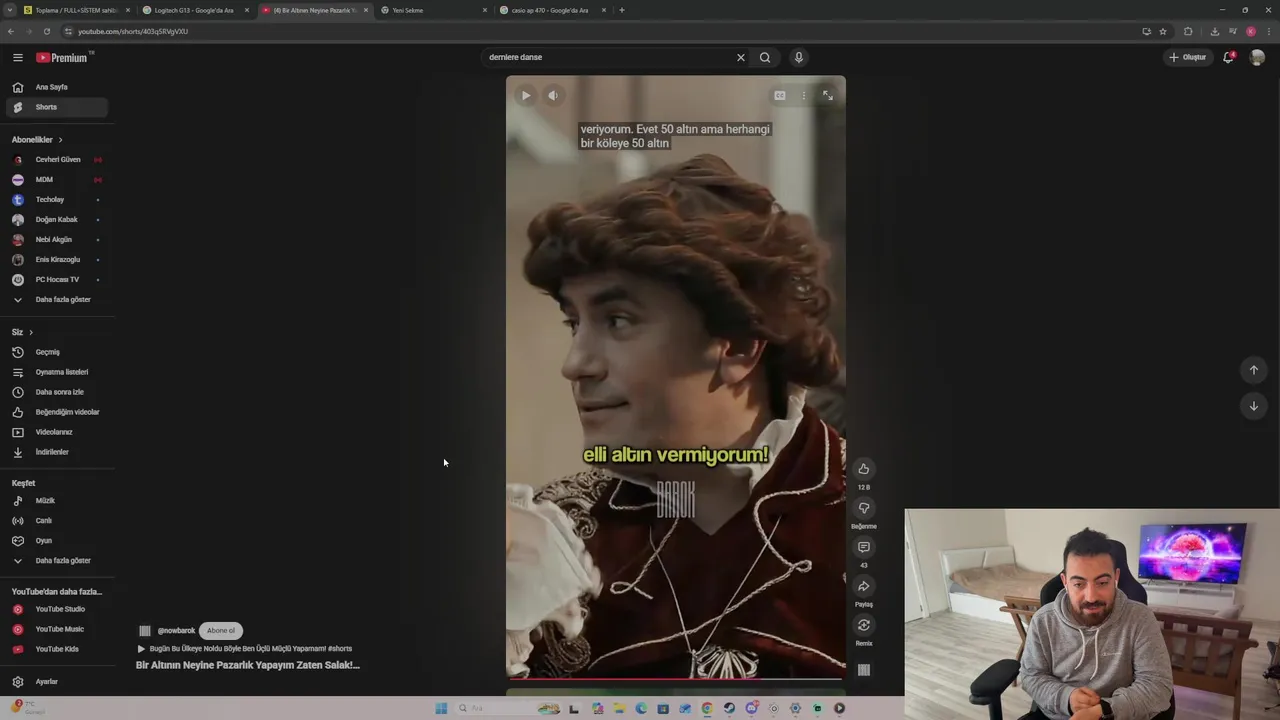This screenshot has height=720, width=1280.
Task: Click the YouTube Premium logo
Action: pos(64,58)
